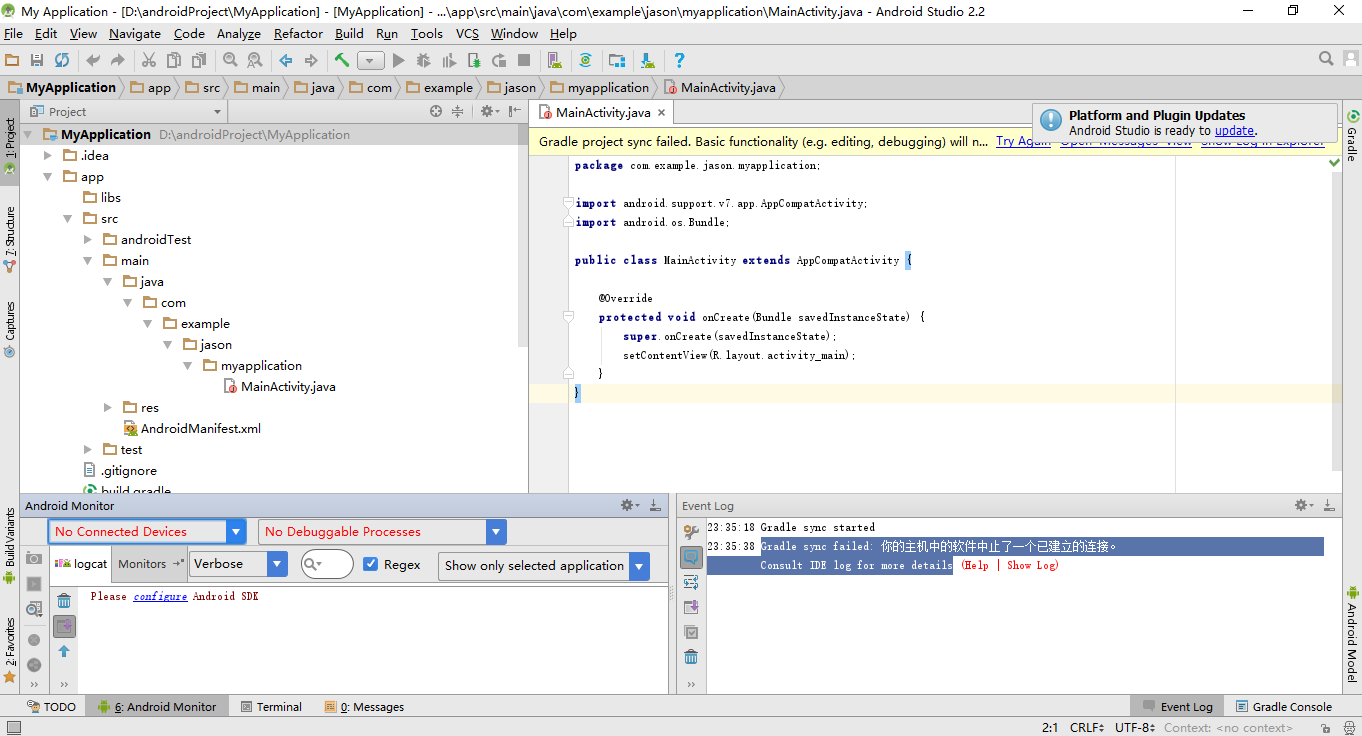
Task: Click the Help link in Event Log
Action: (976, 565)
